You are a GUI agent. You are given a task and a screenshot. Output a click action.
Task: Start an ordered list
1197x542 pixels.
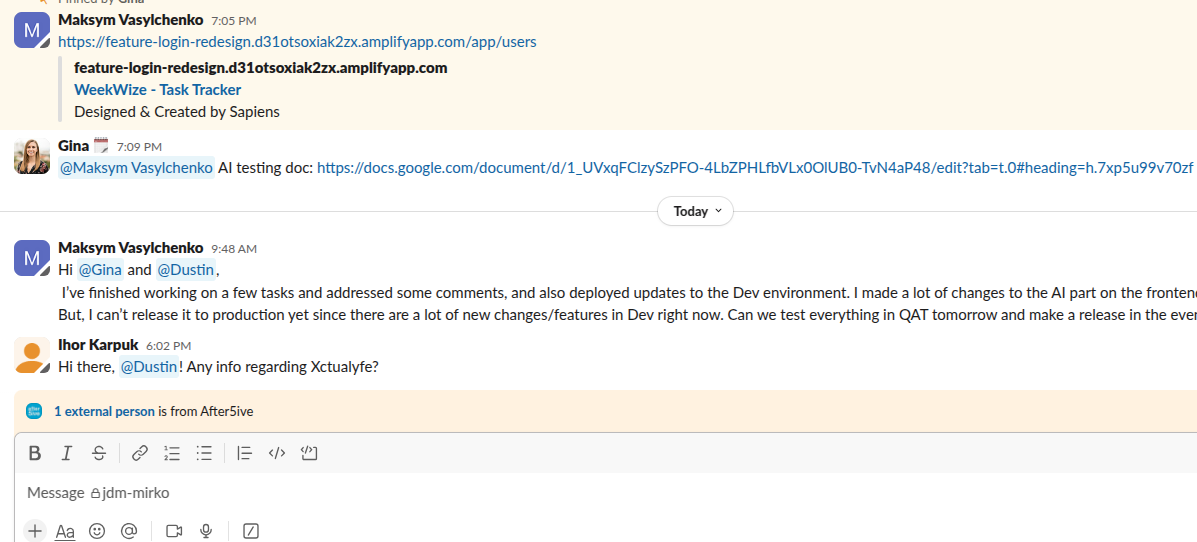[x=172, y=453]
